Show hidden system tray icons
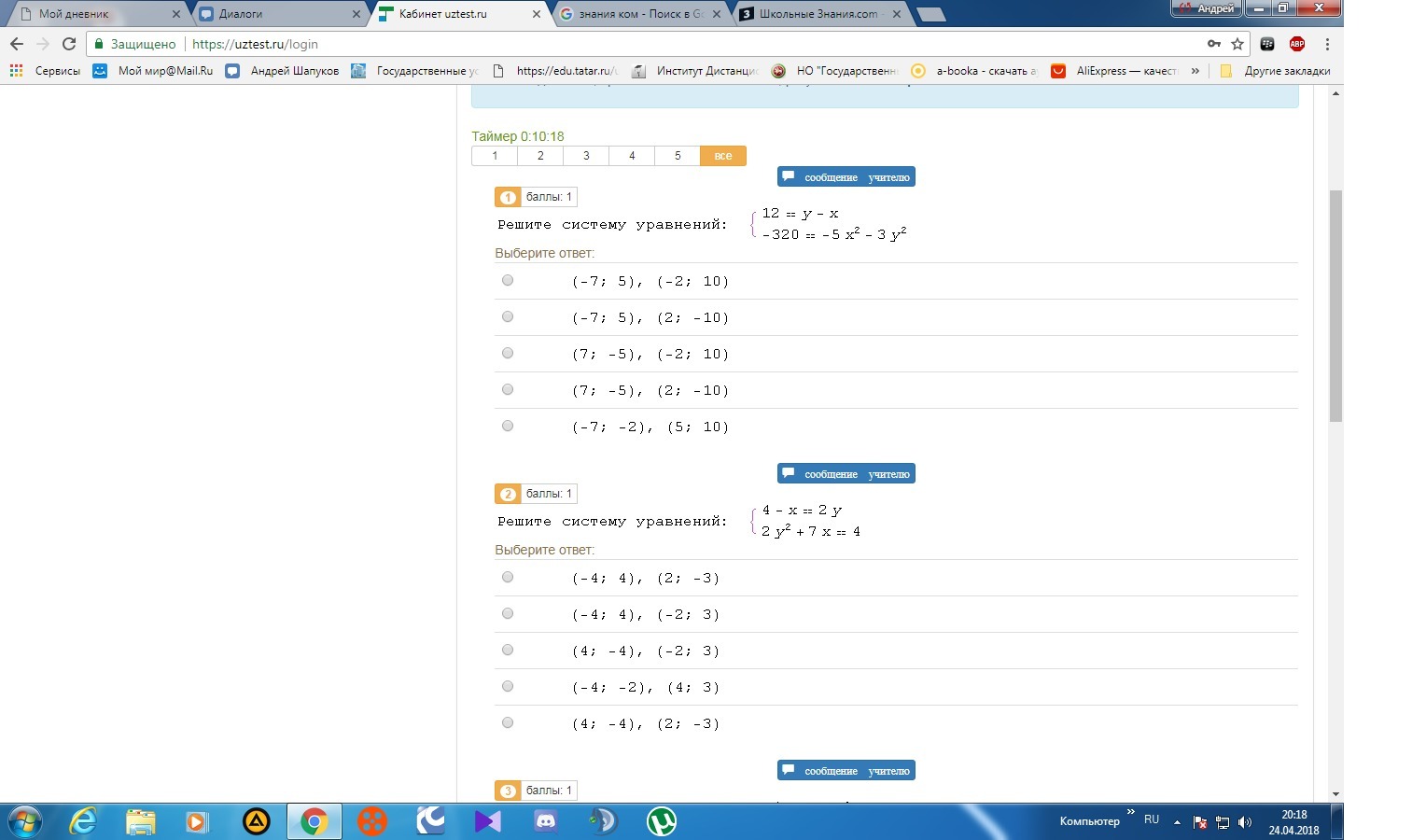This screenshot has width=1426, height=840. click(x=1177, y=822)
